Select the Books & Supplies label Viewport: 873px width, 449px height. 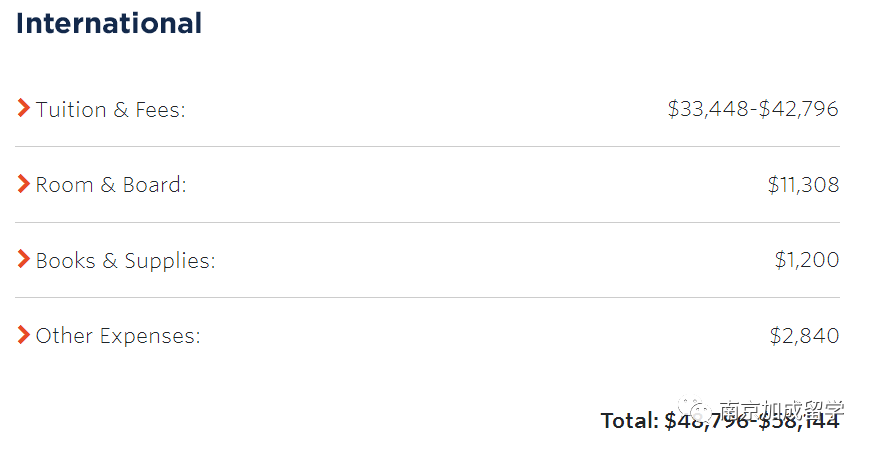click(125, 261)
